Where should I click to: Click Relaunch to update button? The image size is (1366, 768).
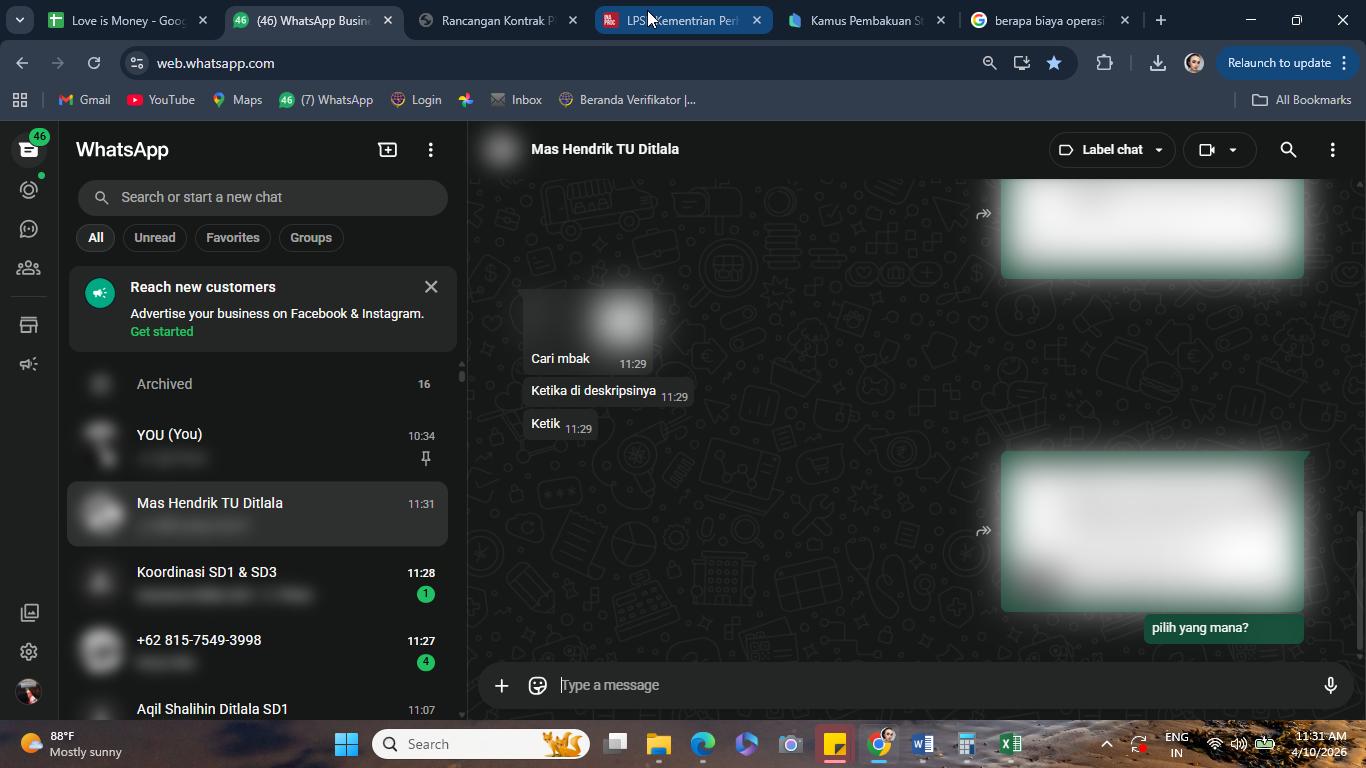[x=1279, y=63]
